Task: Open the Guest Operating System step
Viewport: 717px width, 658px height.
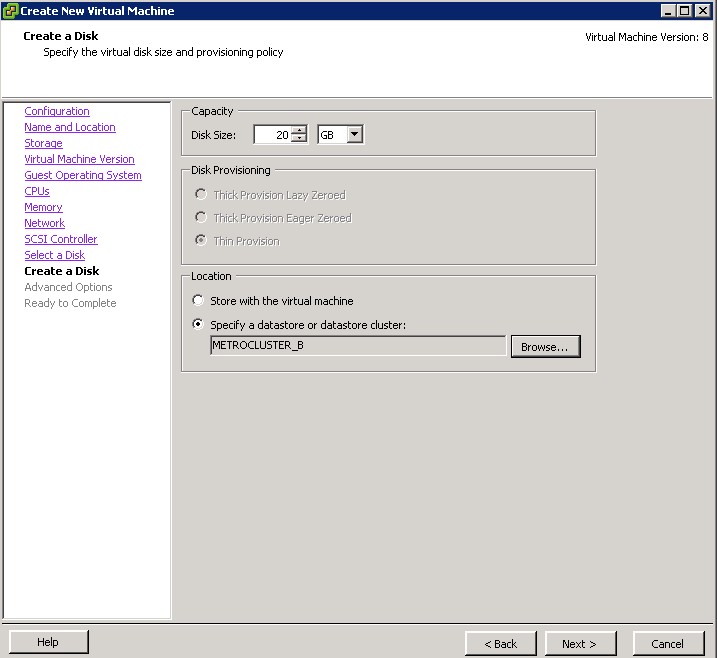Action: [x=83, y=175]
